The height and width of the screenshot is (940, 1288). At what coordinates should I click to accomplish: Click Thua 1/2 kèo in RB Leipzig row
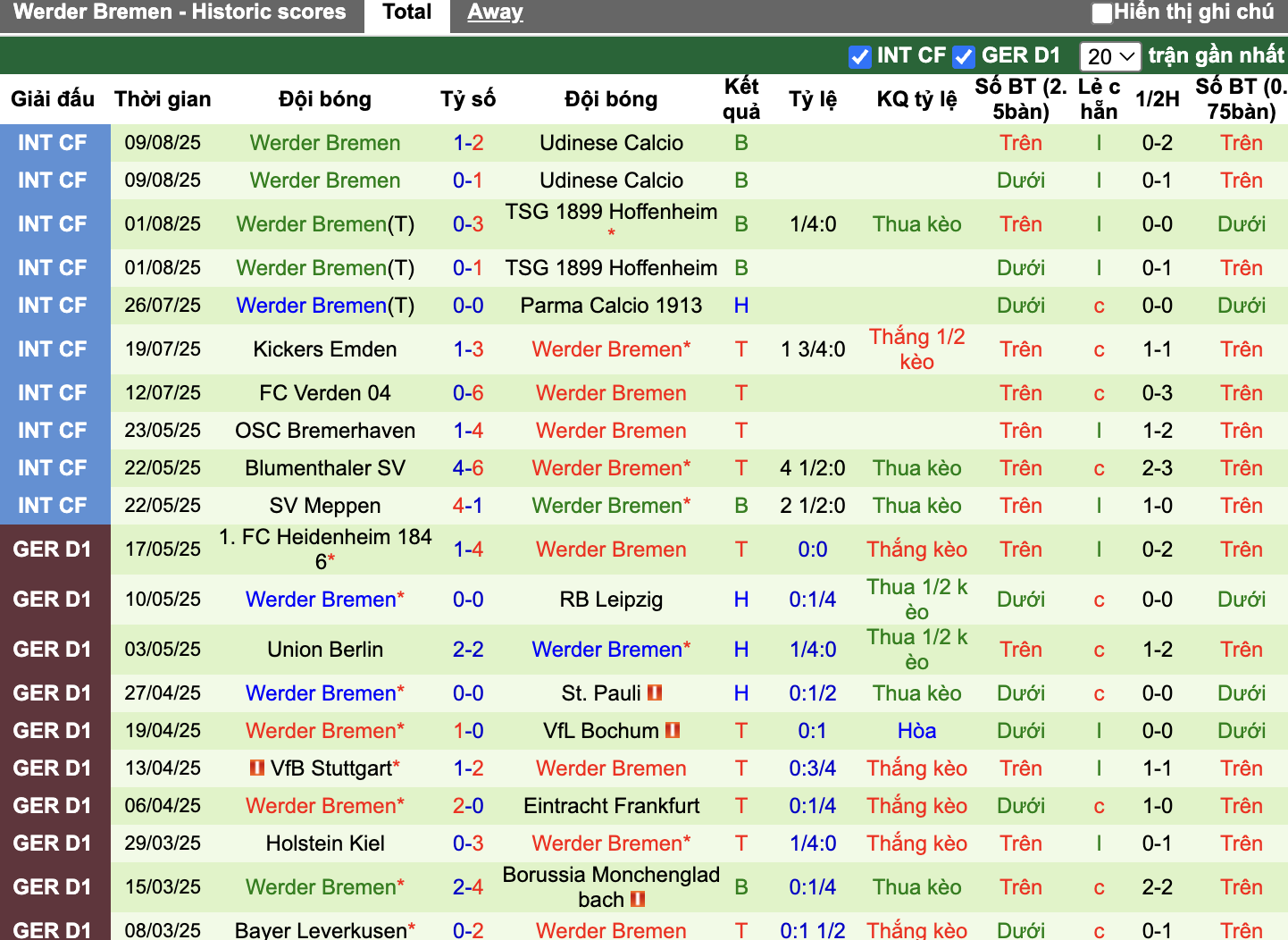(917, 600)
